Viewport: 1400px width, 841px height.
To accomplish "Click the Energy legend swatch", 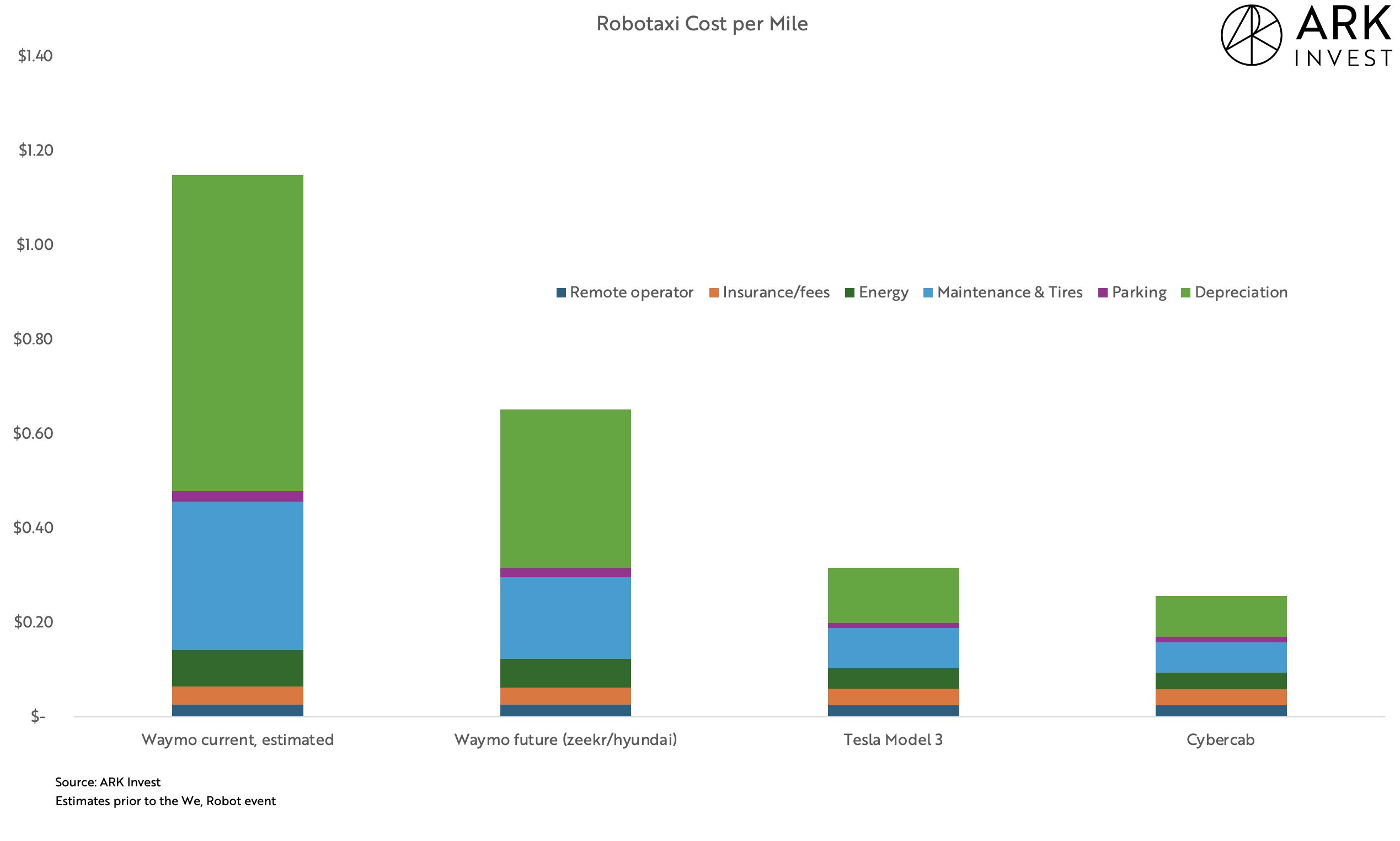I will click(849, 293).
